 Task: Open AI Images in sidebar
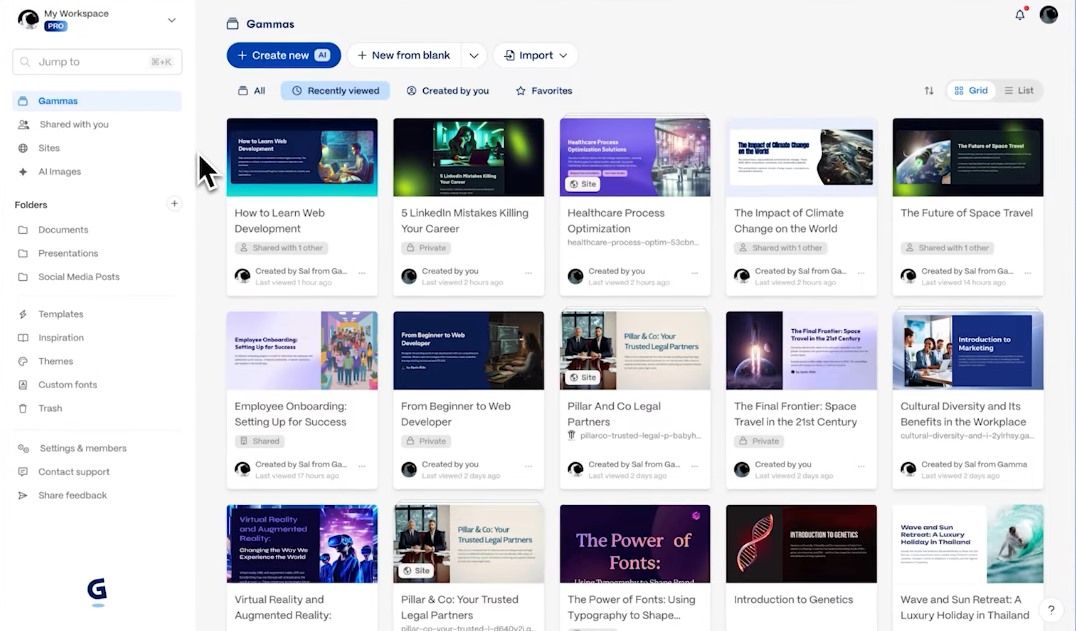click(x=59, y=171)
